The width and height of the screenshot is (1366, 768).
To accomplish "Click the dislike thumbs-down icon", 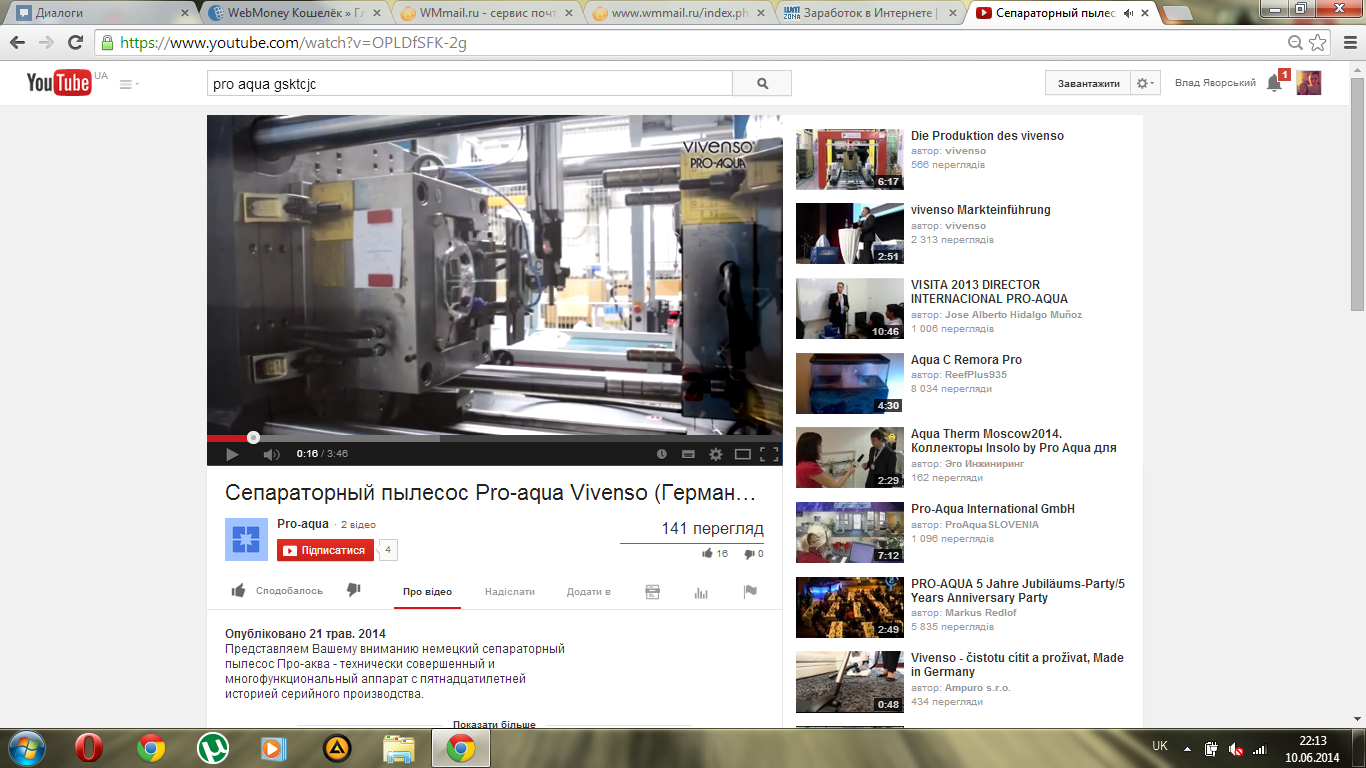I will 353,590.
